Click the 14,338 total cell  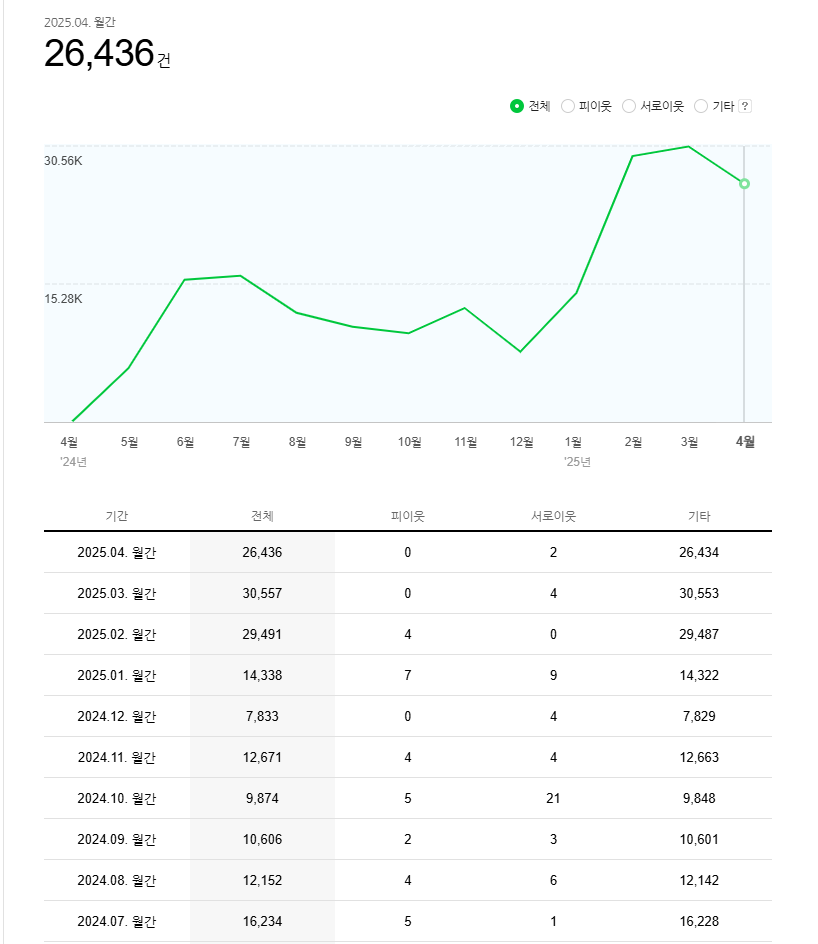click(262, 675)
